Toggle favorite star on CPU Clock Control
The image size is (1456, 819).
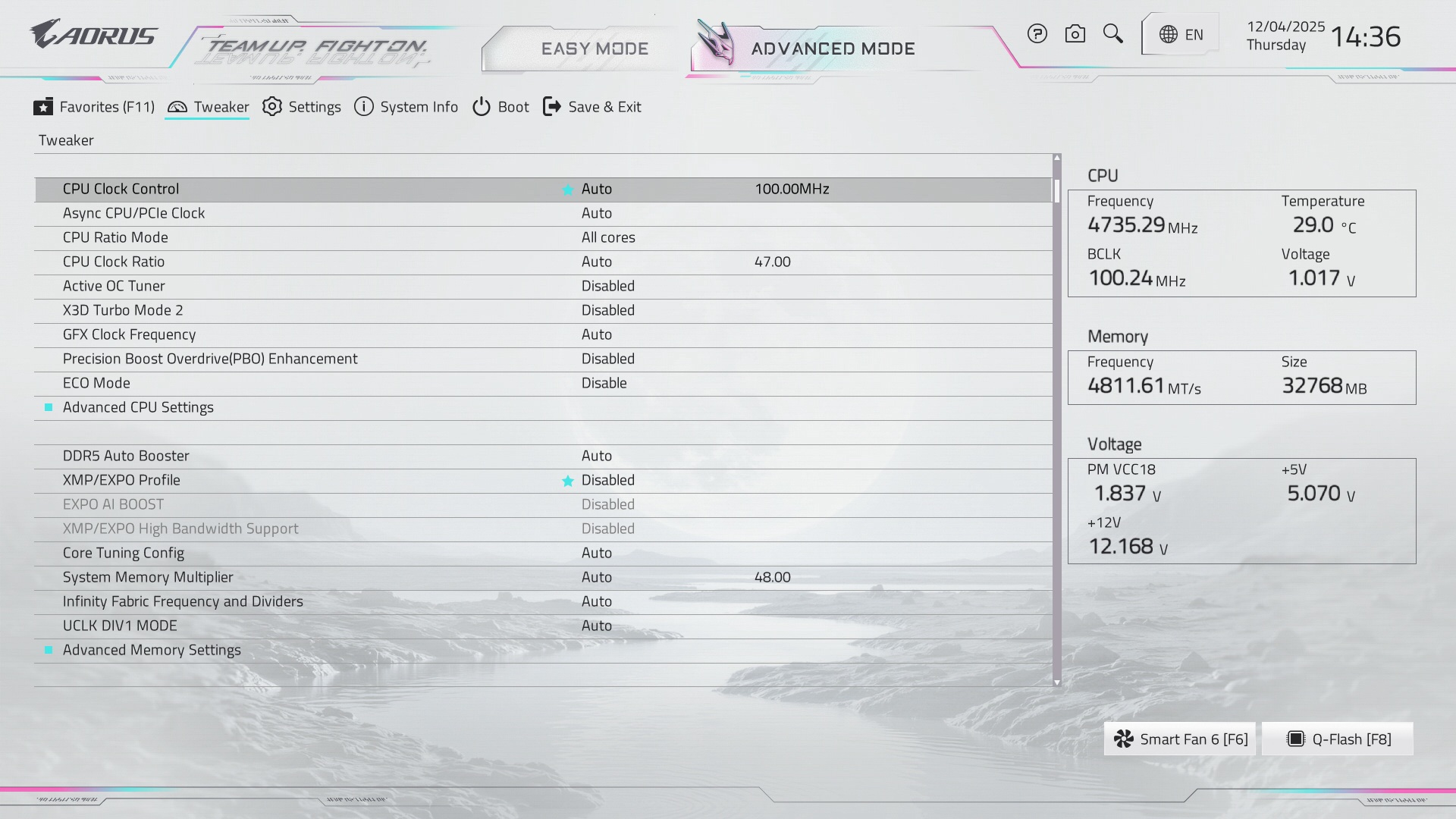pos(567,190)
